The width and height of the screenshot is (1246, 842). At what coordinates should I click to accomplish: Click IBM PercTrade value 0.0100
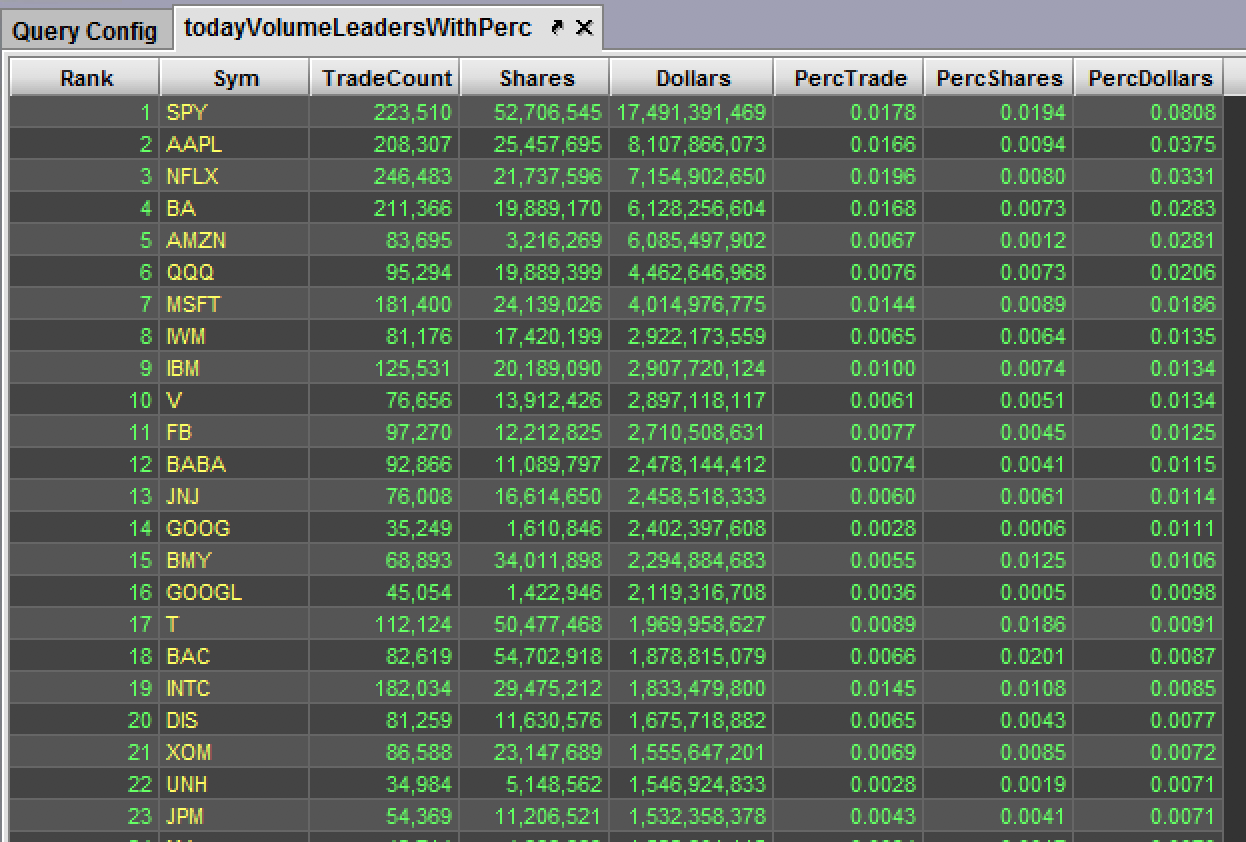[850, 368]
